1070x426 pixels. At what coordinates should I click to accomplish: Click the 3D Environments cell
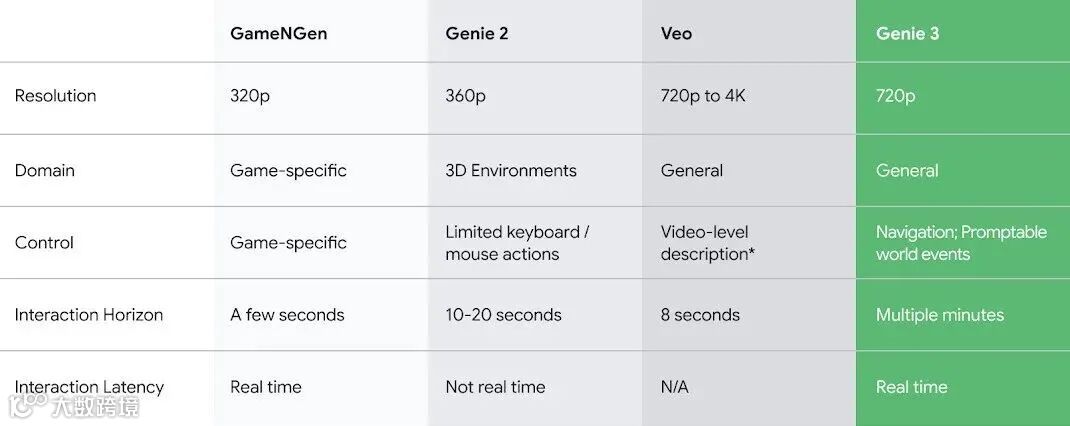point(511,170)
